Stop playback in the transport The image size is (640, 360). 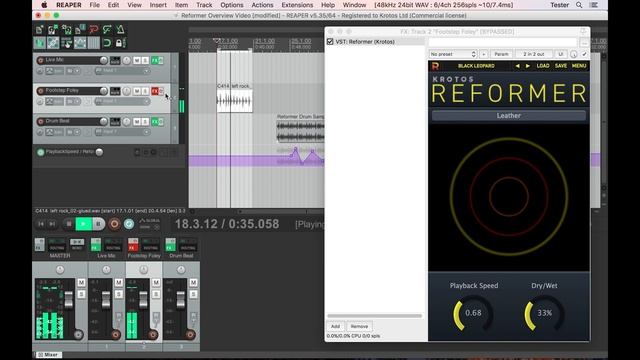[x=69, y=224]
